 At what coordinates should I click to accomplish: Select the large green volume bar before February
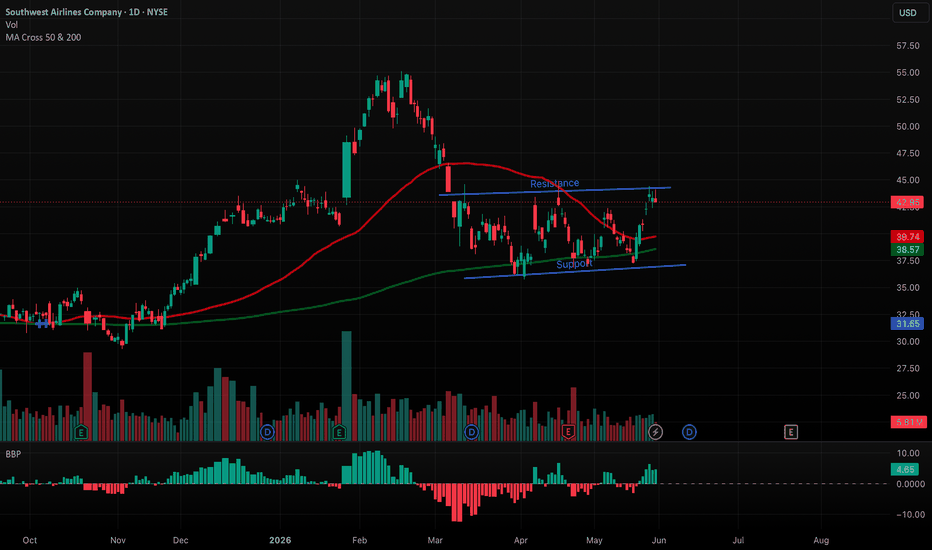347,386
